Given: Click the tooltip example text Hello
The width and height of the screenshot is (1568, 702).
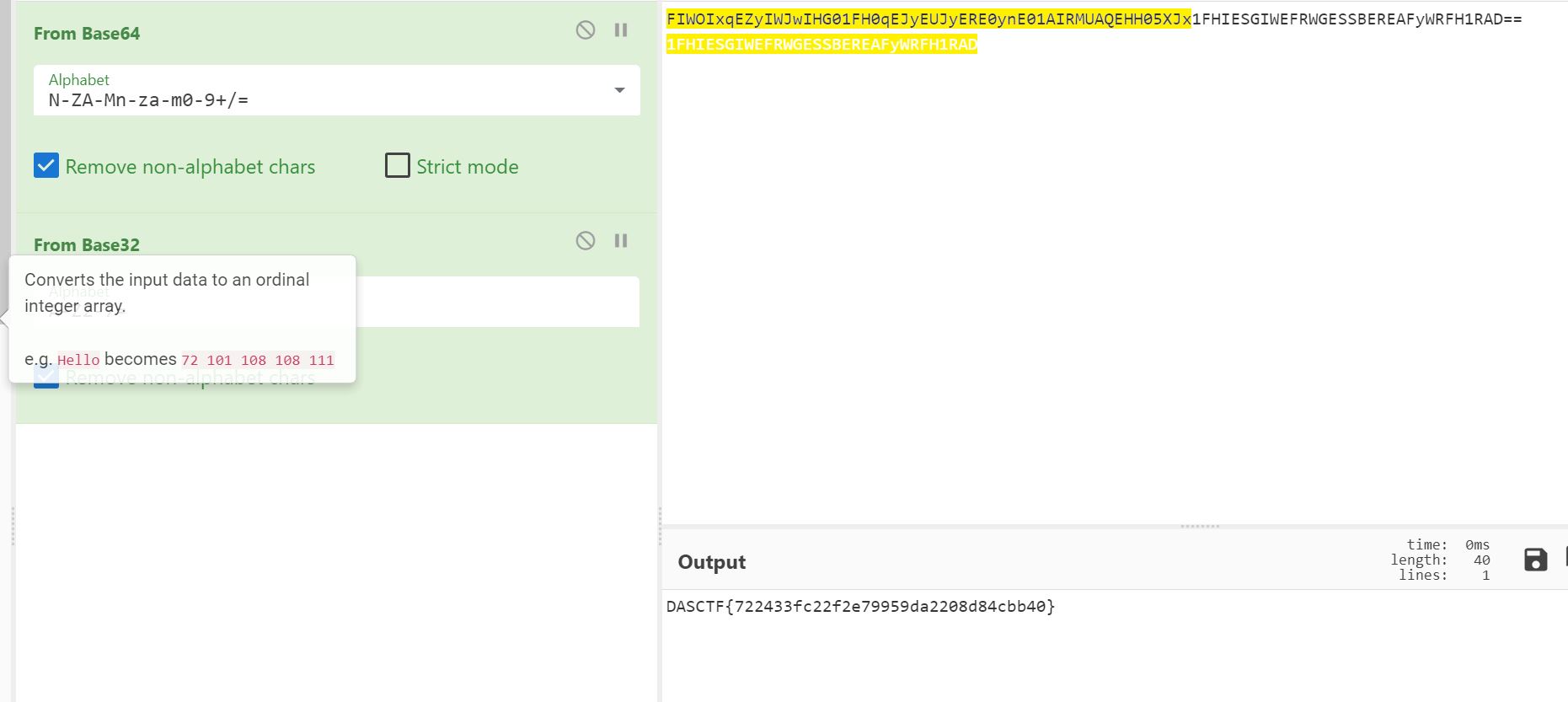Looking at the screenshot, I should tap(78, 360).
